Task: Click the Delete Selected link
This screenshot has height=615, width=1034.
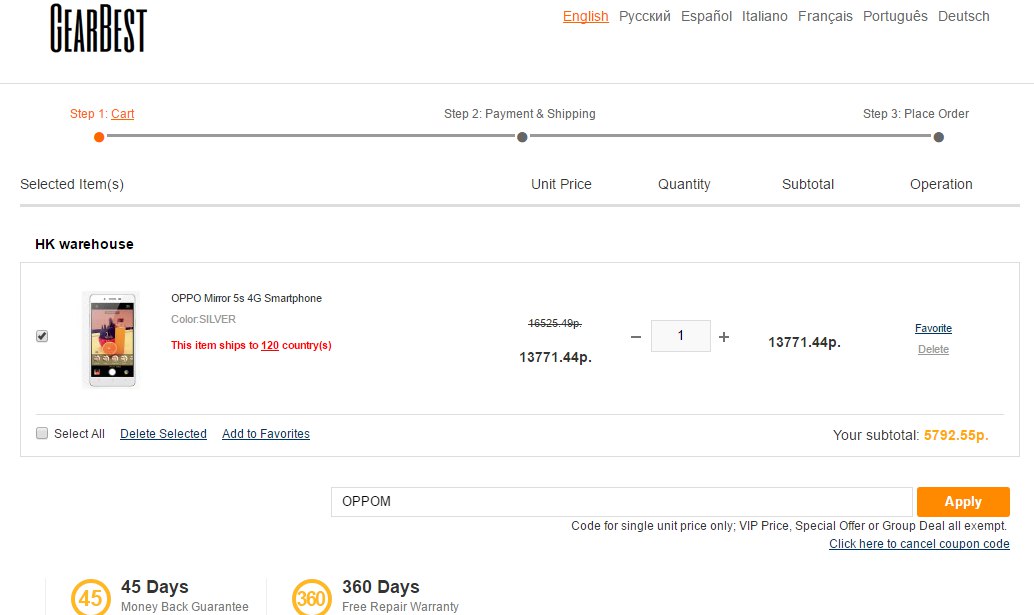Action: click(163, 434)
